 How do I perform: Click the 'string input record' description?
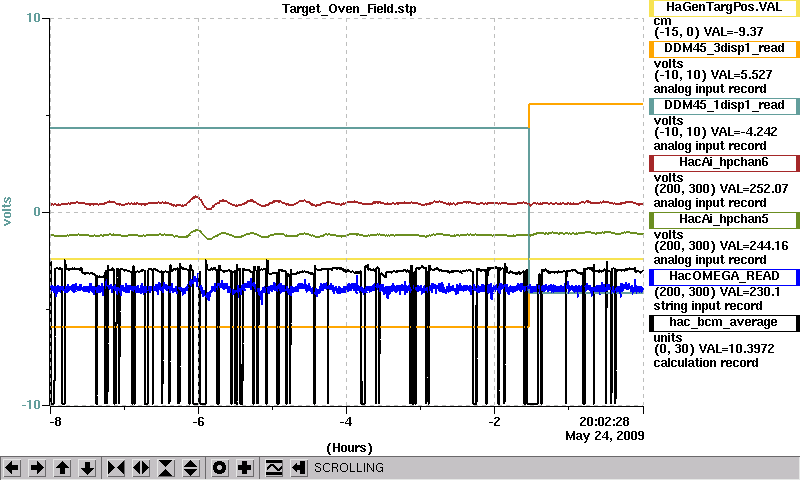[708, 306]
